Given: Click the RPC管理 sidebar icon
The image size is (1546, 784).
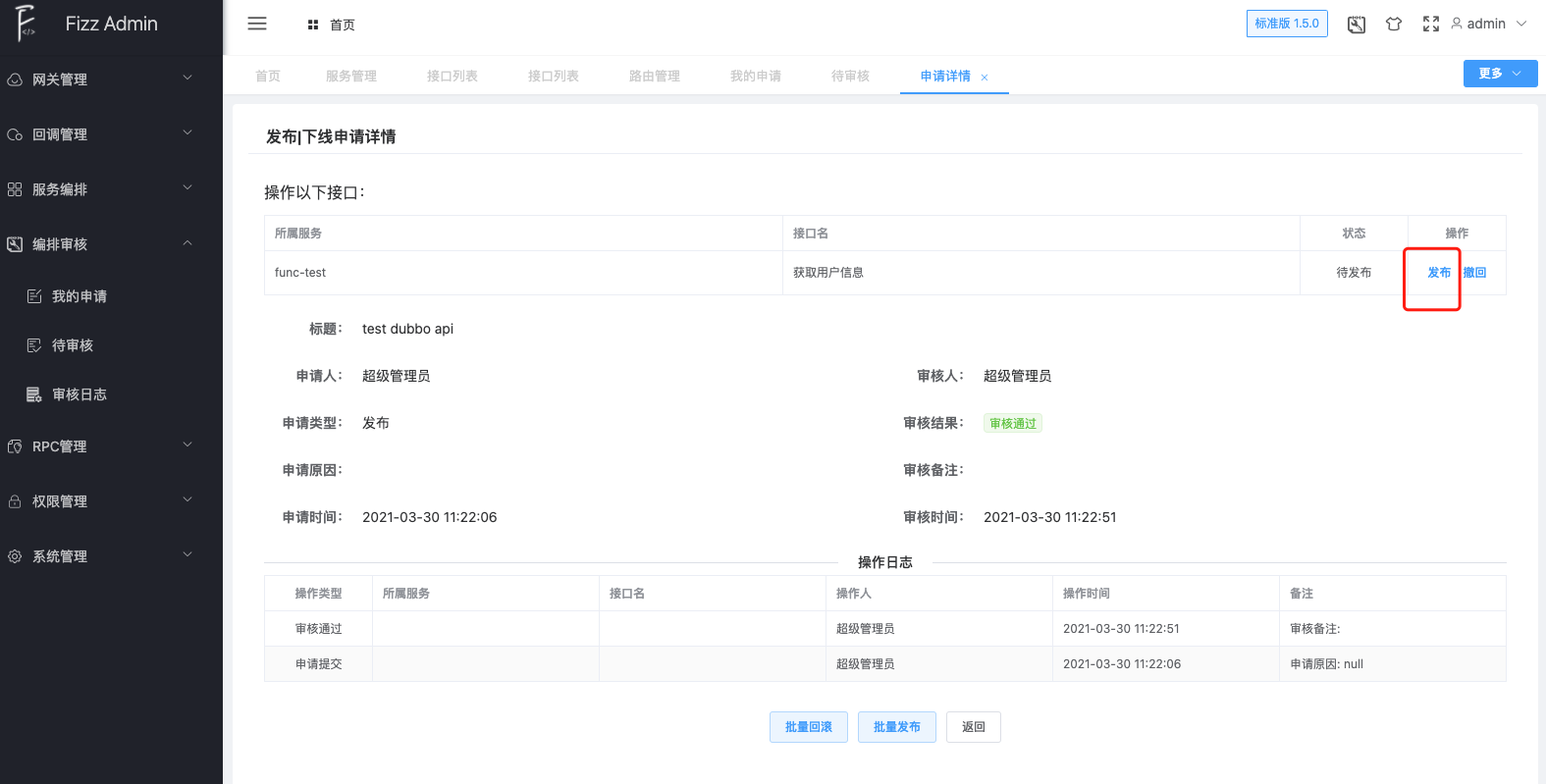Looking at the screenshot, I should pyautogui.click(x=15, y=446).
